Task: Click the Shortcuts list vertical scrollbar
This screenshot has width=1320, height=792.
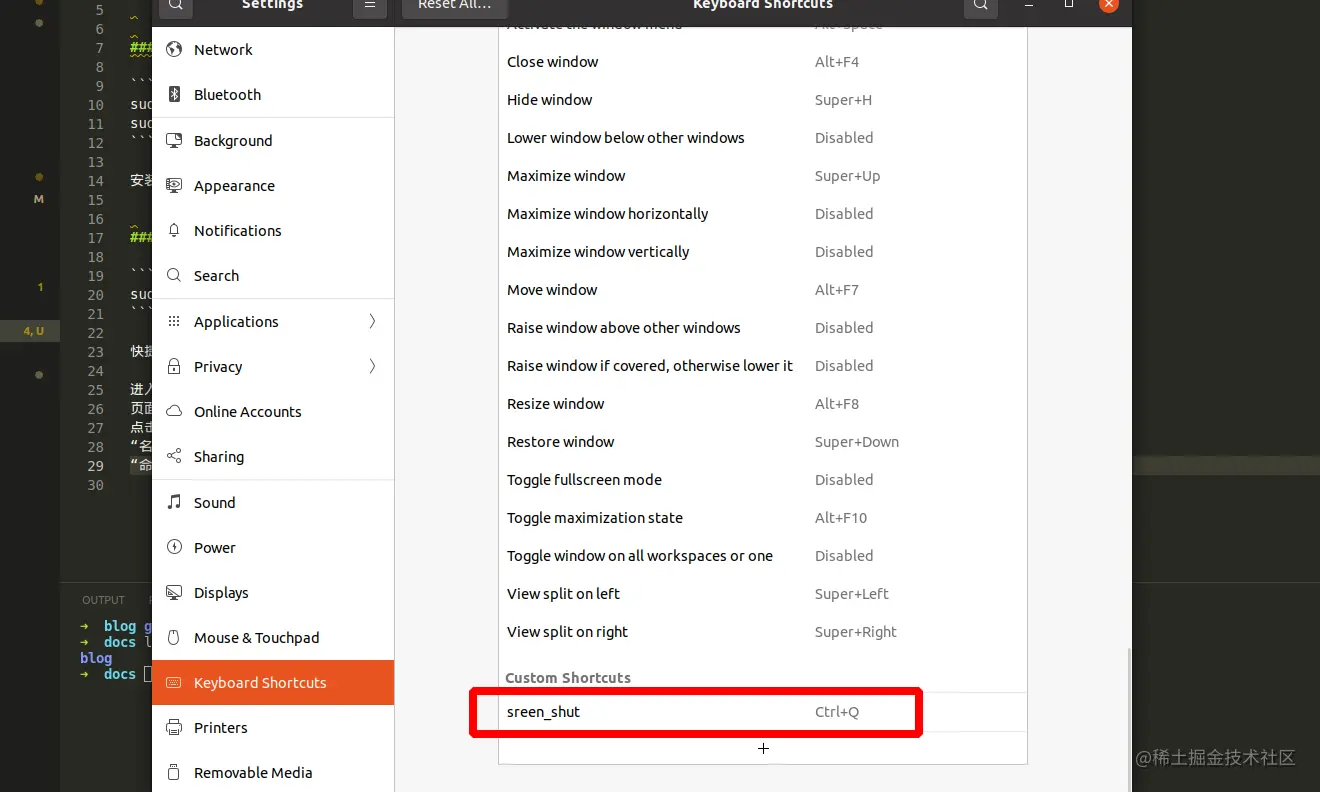Action: click(x=1128, y=718)
